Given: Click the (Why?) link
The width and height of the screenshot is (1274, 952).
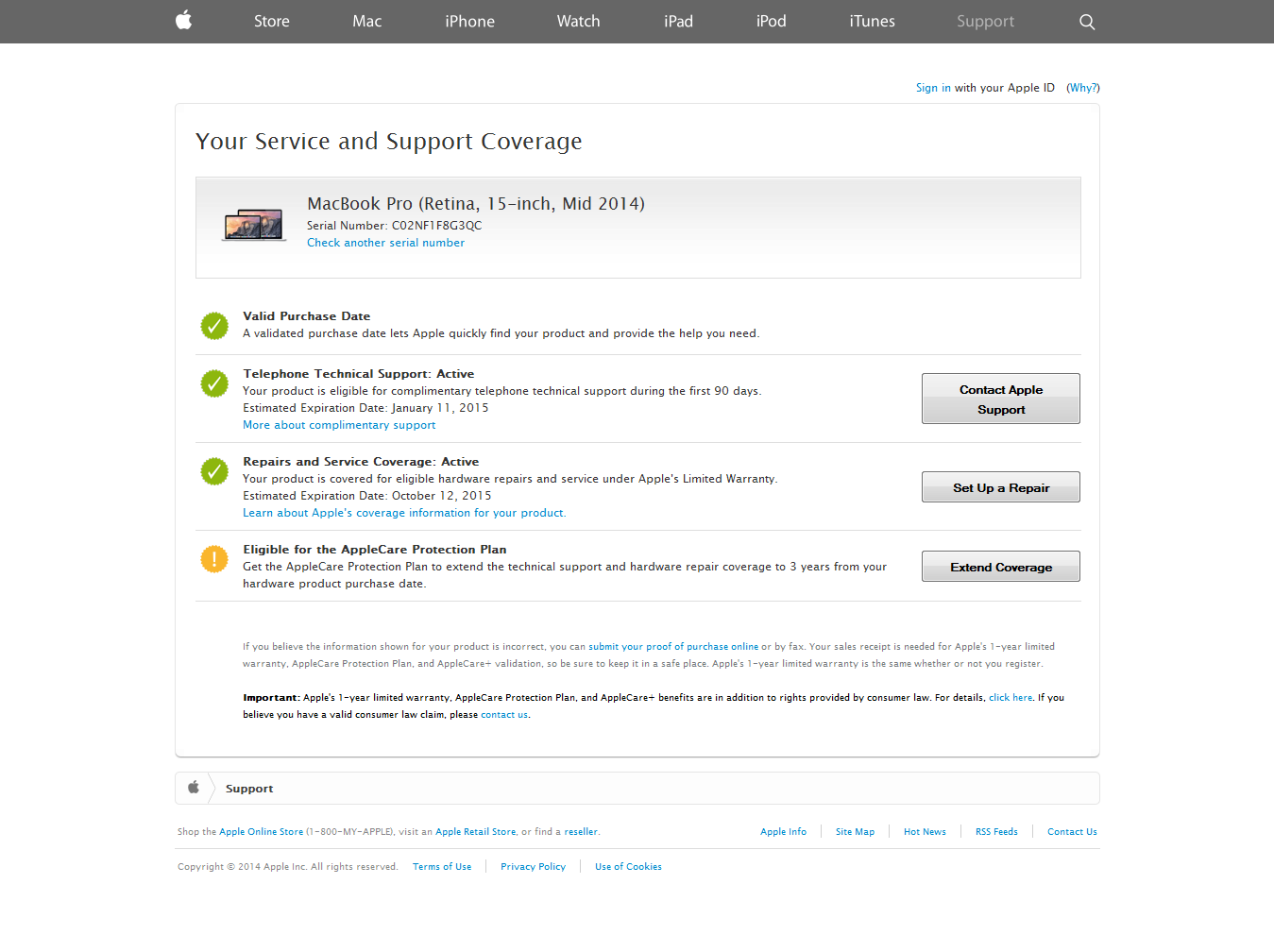Looking at the screenshot, I should (1083, 88).
